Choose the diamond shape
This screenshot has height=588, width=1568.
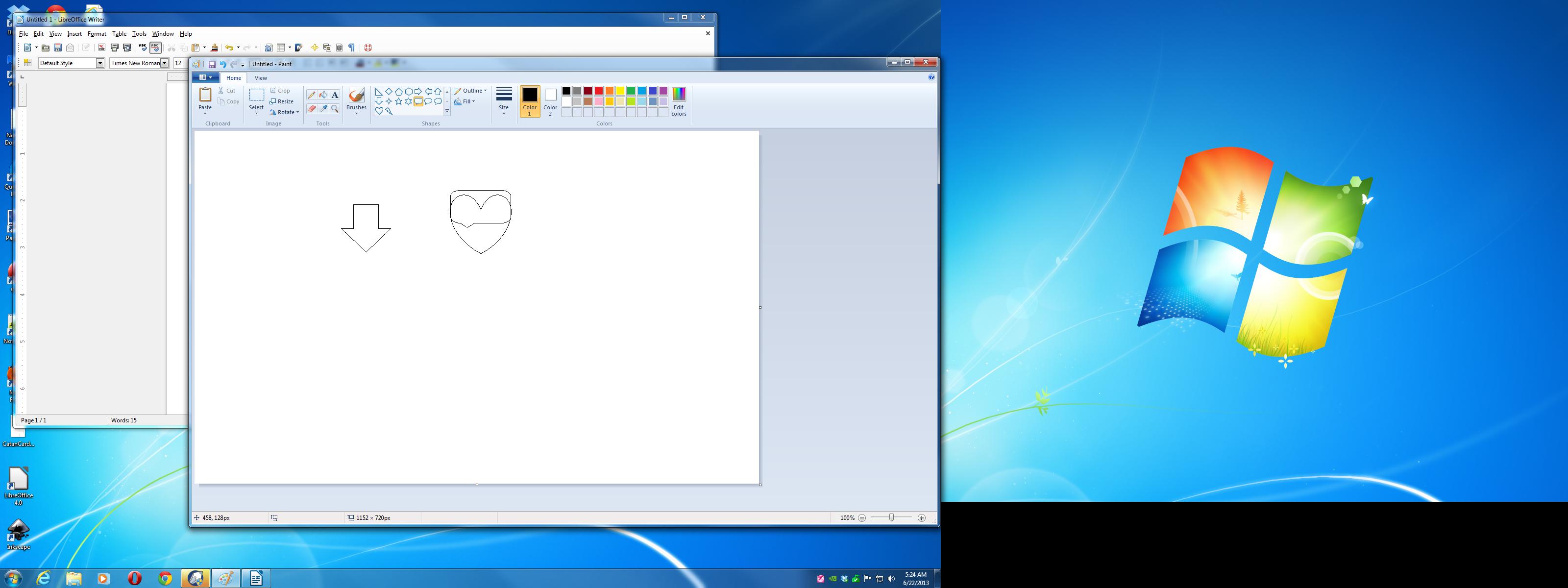pos(389,92)
